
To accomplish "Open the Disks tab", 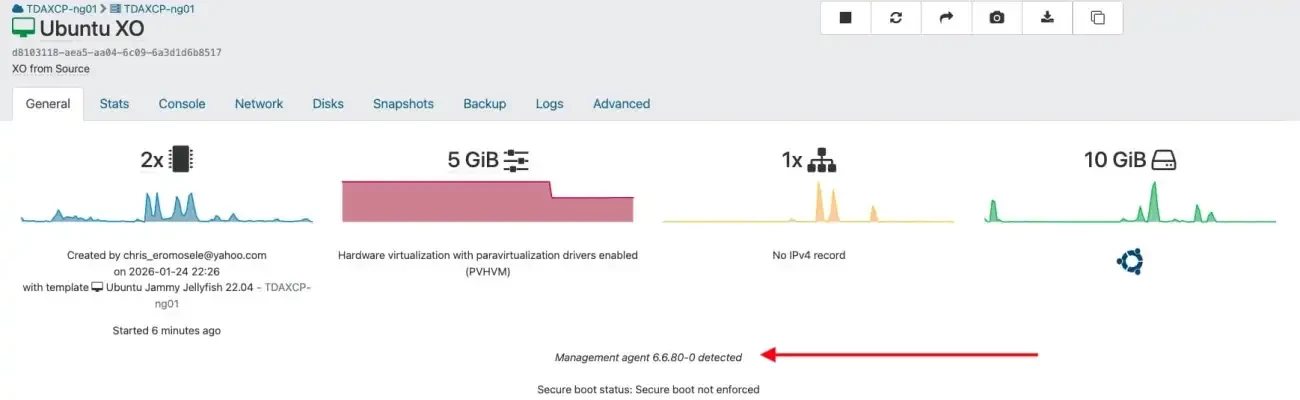I will [328, 103].
